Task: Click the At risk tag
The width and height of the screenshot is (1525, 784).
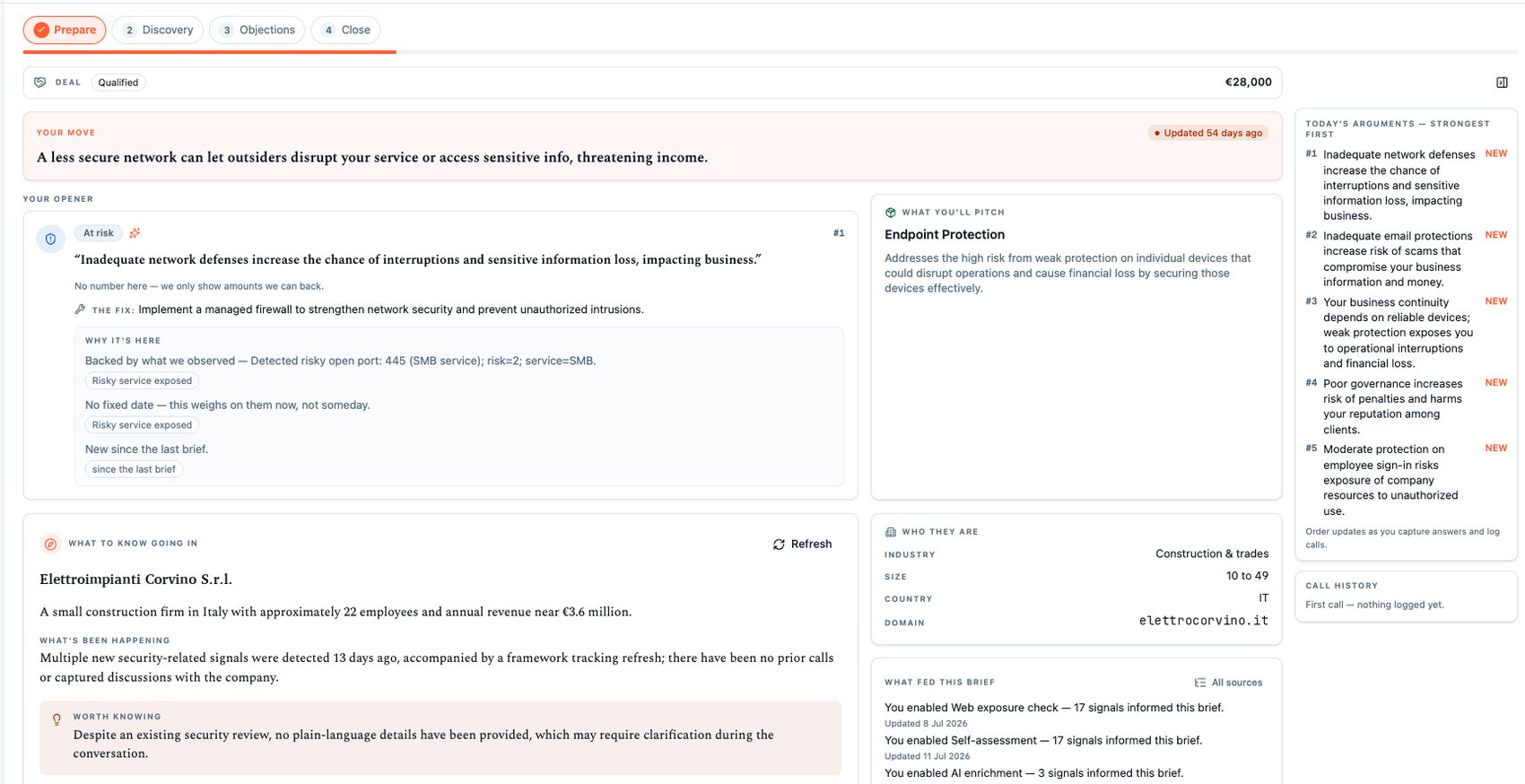Action: [99, 233]
